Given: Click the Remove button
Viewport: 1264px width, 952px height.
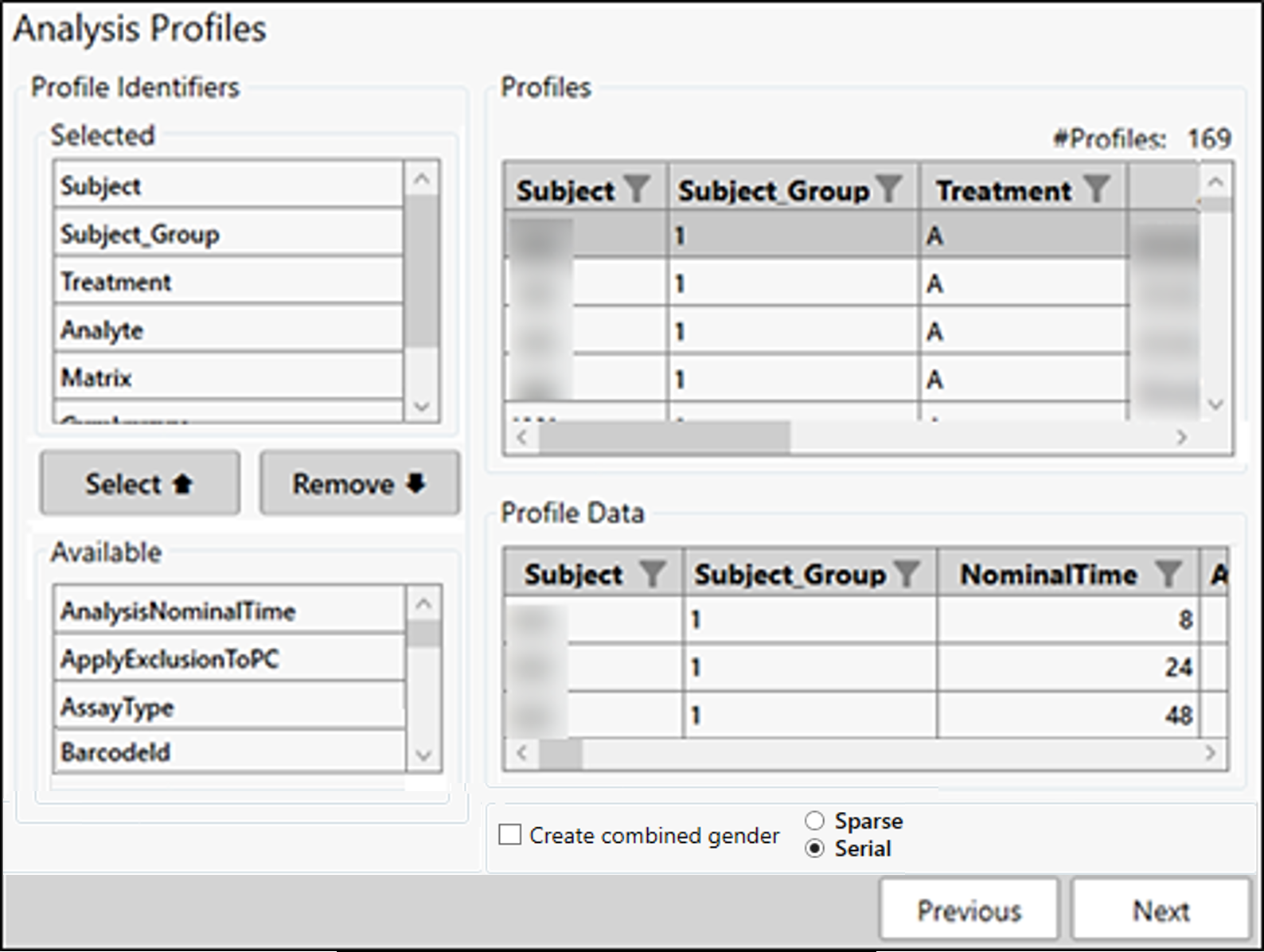Looking at the screenshot, I should click(360, 483).
